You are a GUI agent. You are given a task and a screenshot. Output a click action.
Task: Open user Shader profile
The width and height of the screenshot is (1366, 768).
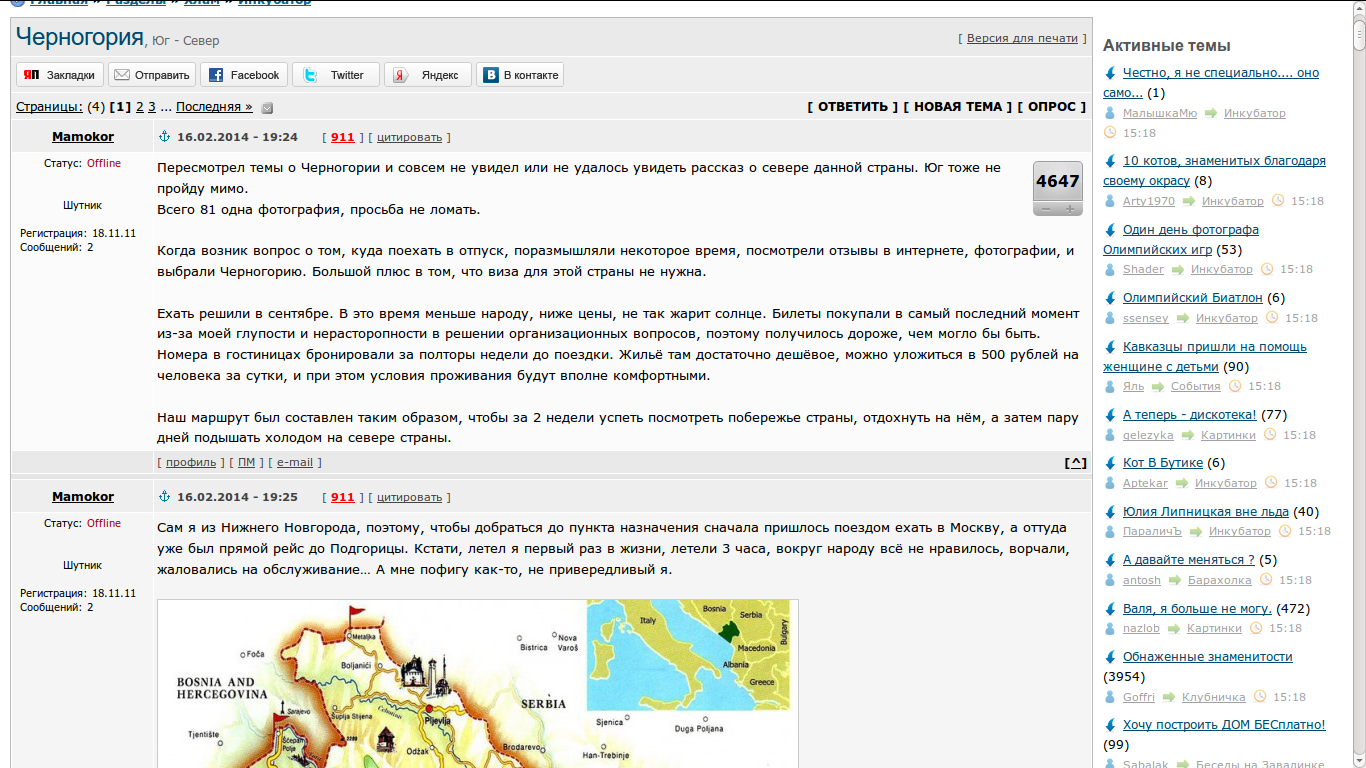click(x=1143, y=269)
